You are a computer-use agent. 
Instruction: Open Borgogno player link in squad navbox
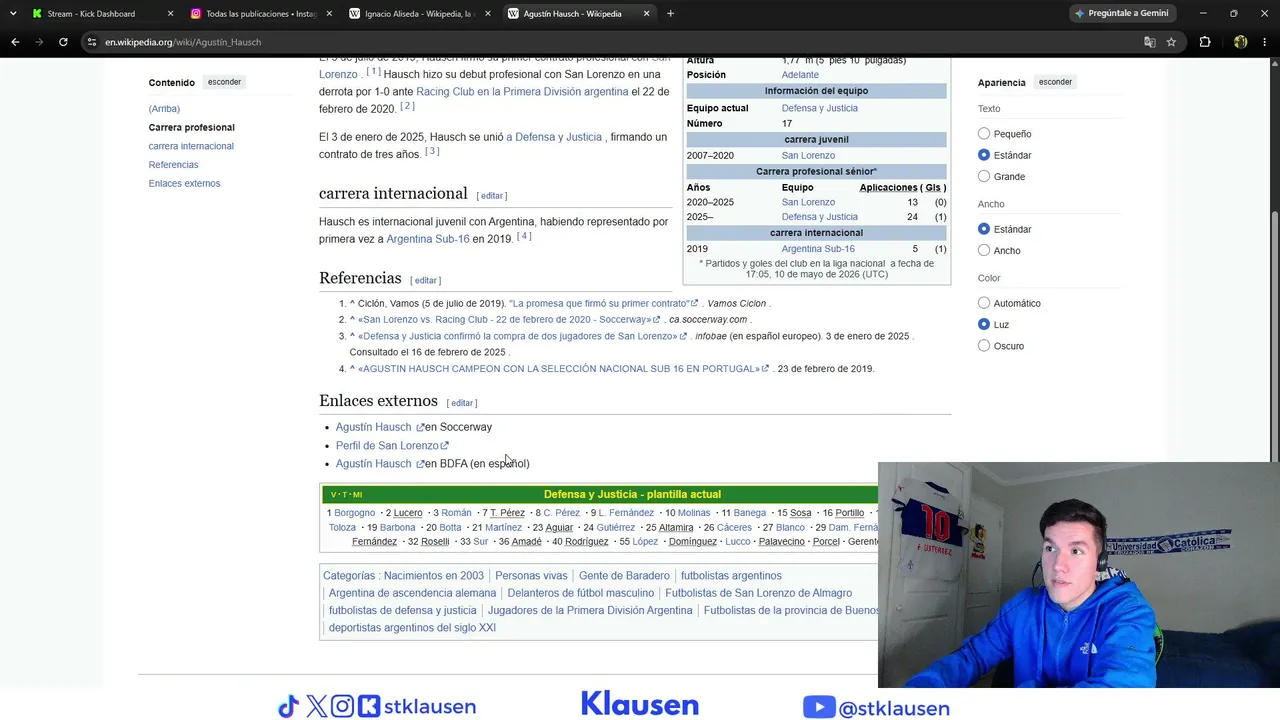click(x=355, y=513)
